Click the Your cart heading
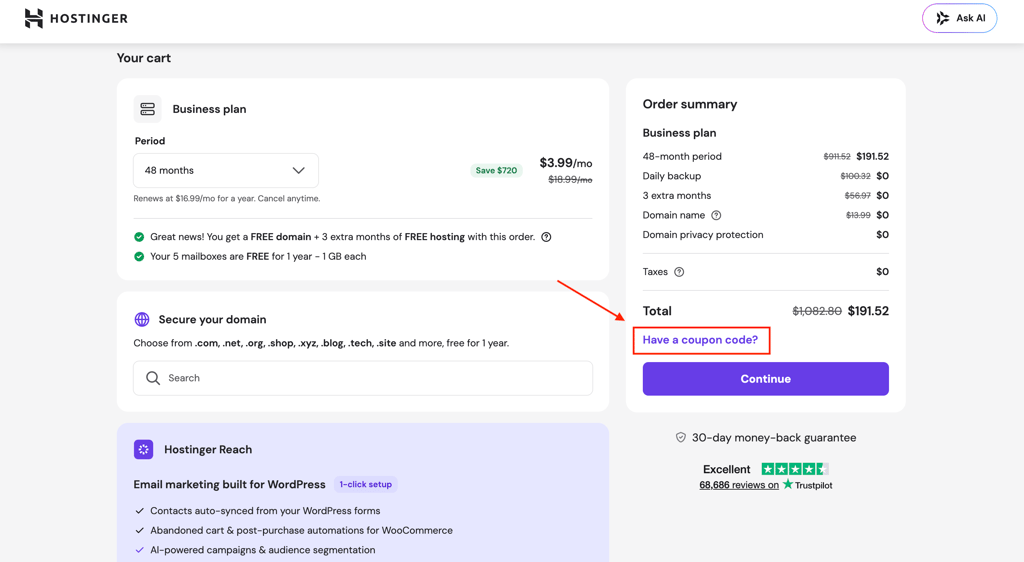The image size is (1024, 562). 144,58
